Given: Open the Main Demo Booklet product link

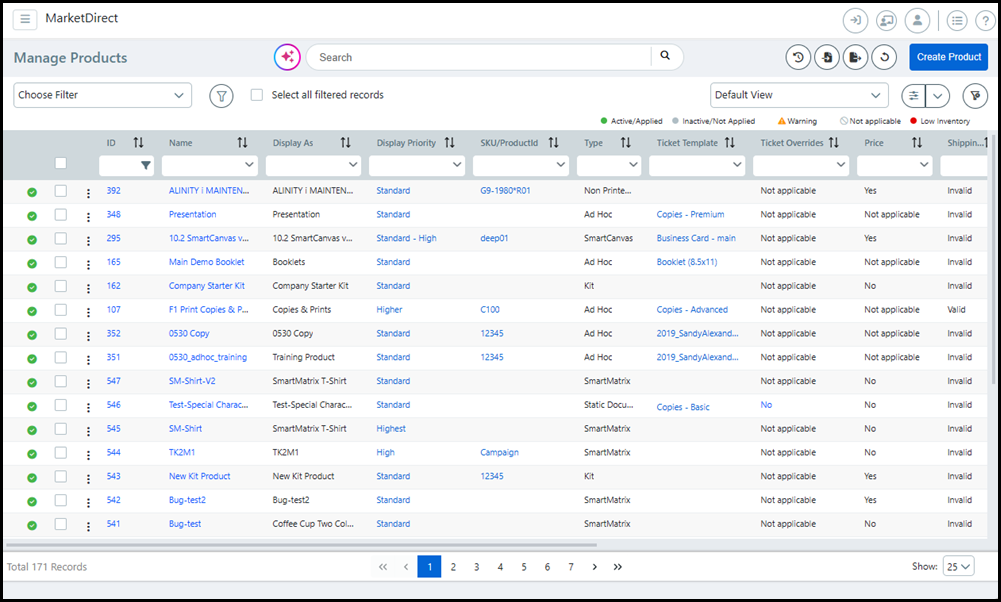Looking at the screenshot, I should (x=206, y=262).
